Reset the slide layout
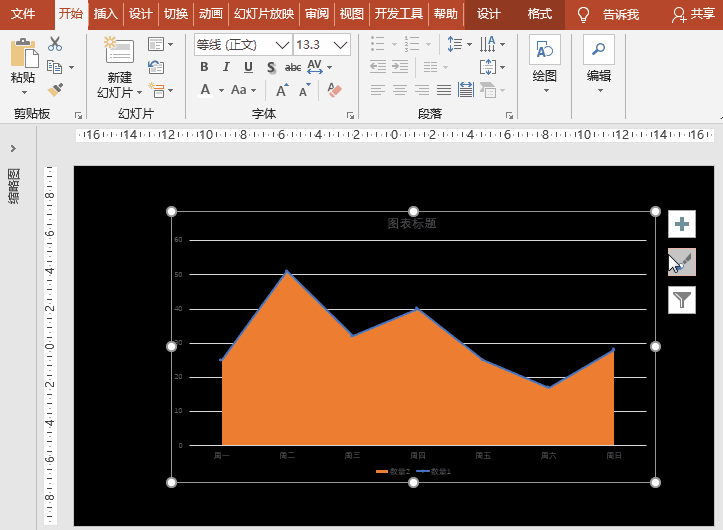The image size is (723, 530). [x=156, y=67]
